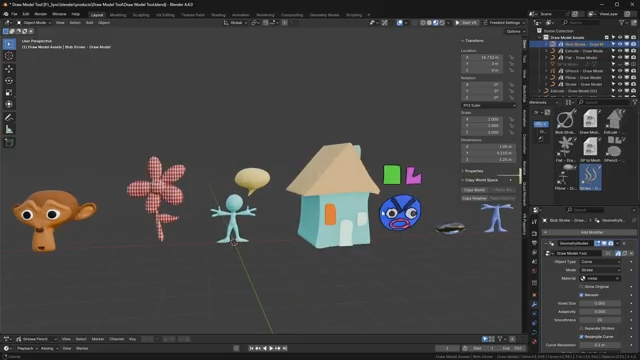The height and width of the screenshot is (360, 640).
Task: Open the Mode Stroke dropdown
Action: click(600, 270)
